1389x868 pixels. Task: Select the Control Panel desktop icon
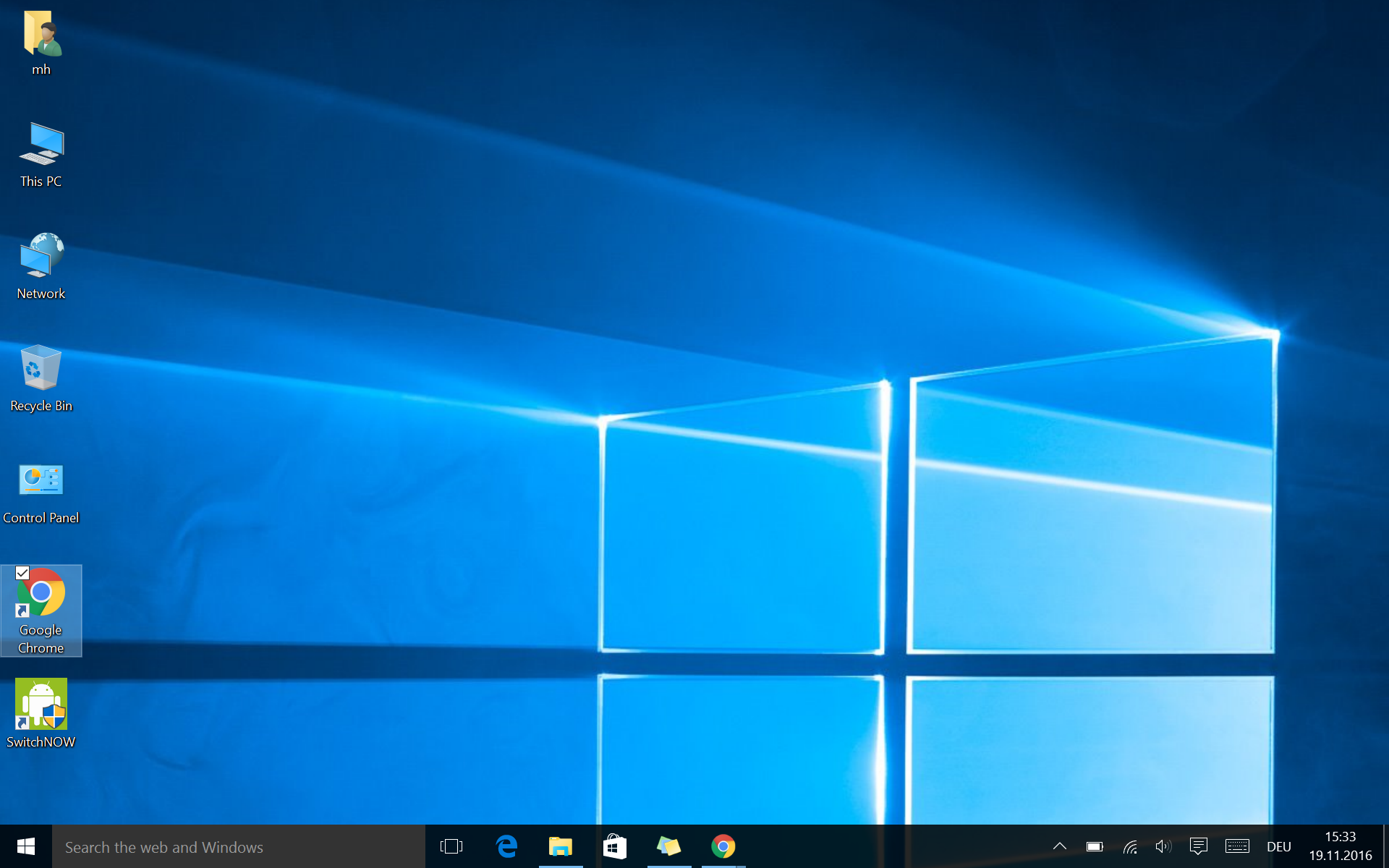[x=41, y=481]
